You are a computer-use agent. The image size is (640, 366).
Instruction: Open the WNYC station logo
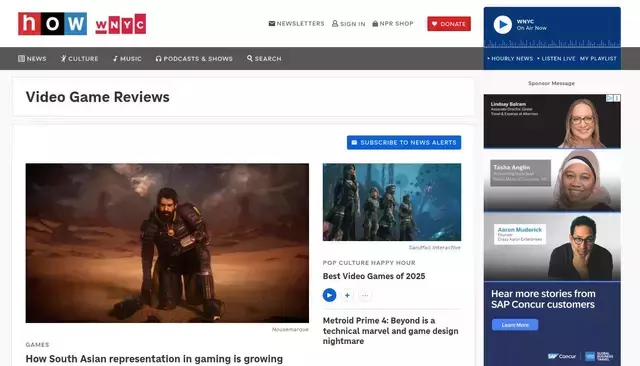click(121, 24)
